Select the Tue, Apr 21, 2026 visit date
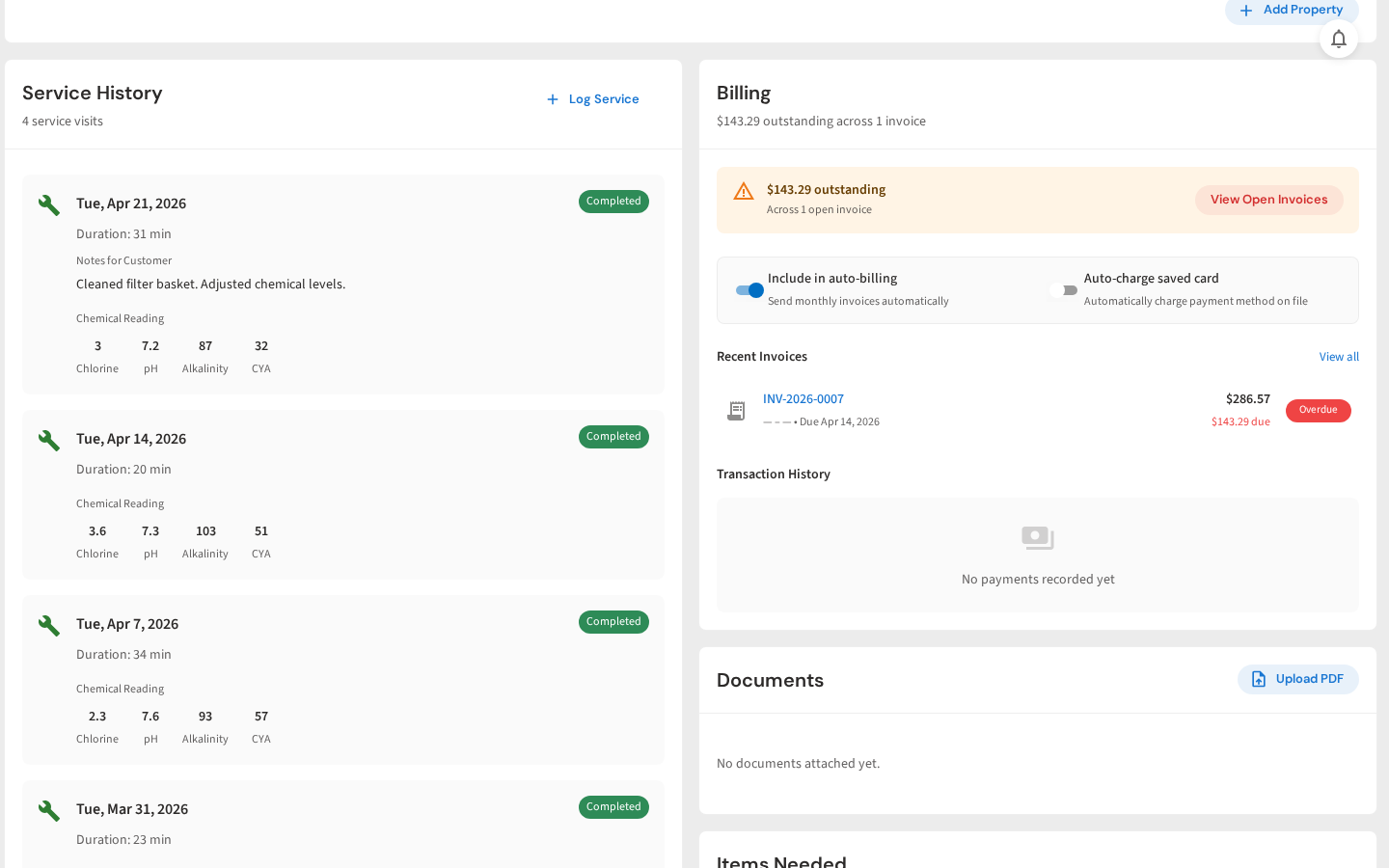Viewport: 1389px width, 868px height. coord(131,203)
